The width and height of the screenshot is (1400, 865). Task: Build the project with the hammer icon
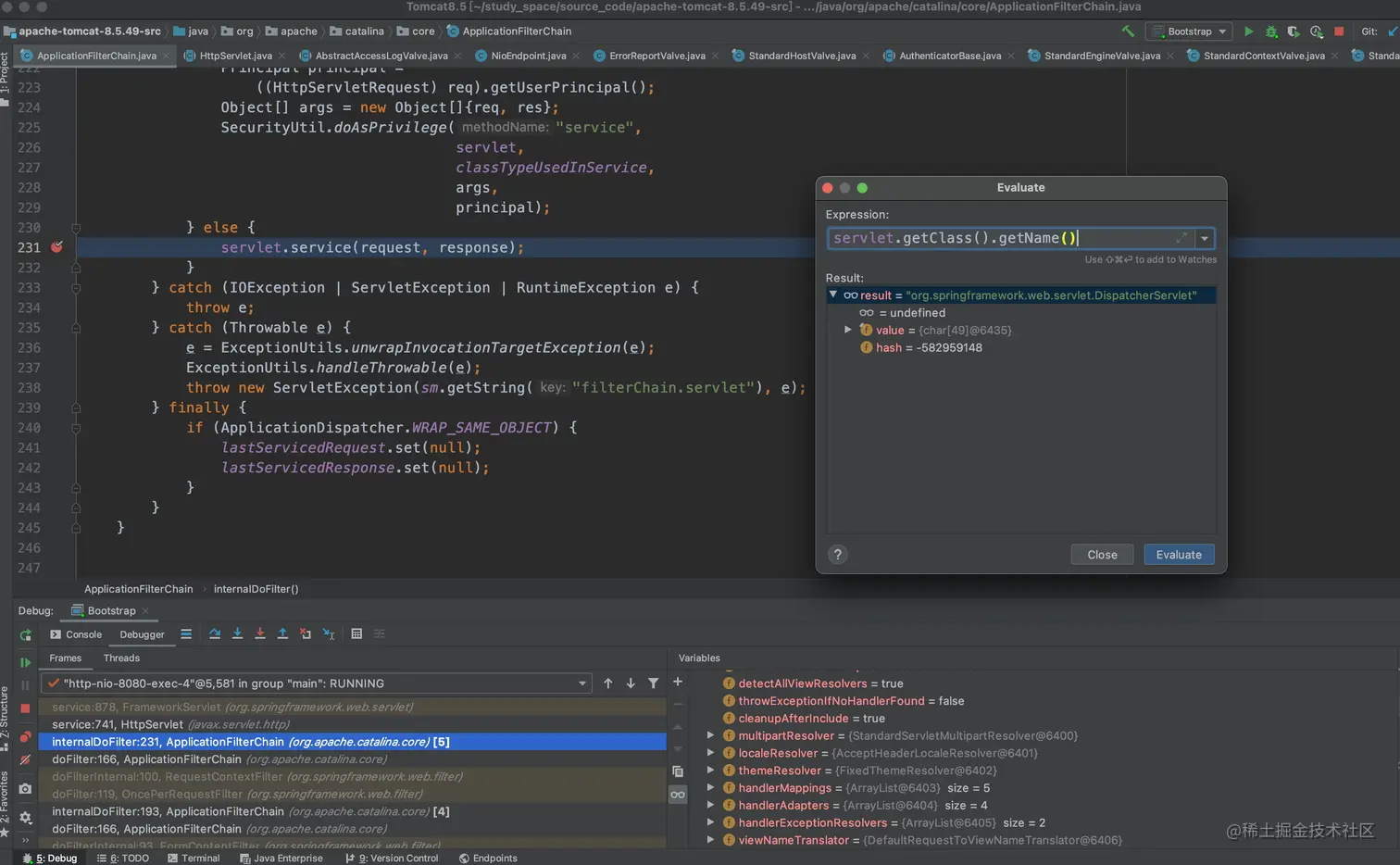tap(1128, 31)
